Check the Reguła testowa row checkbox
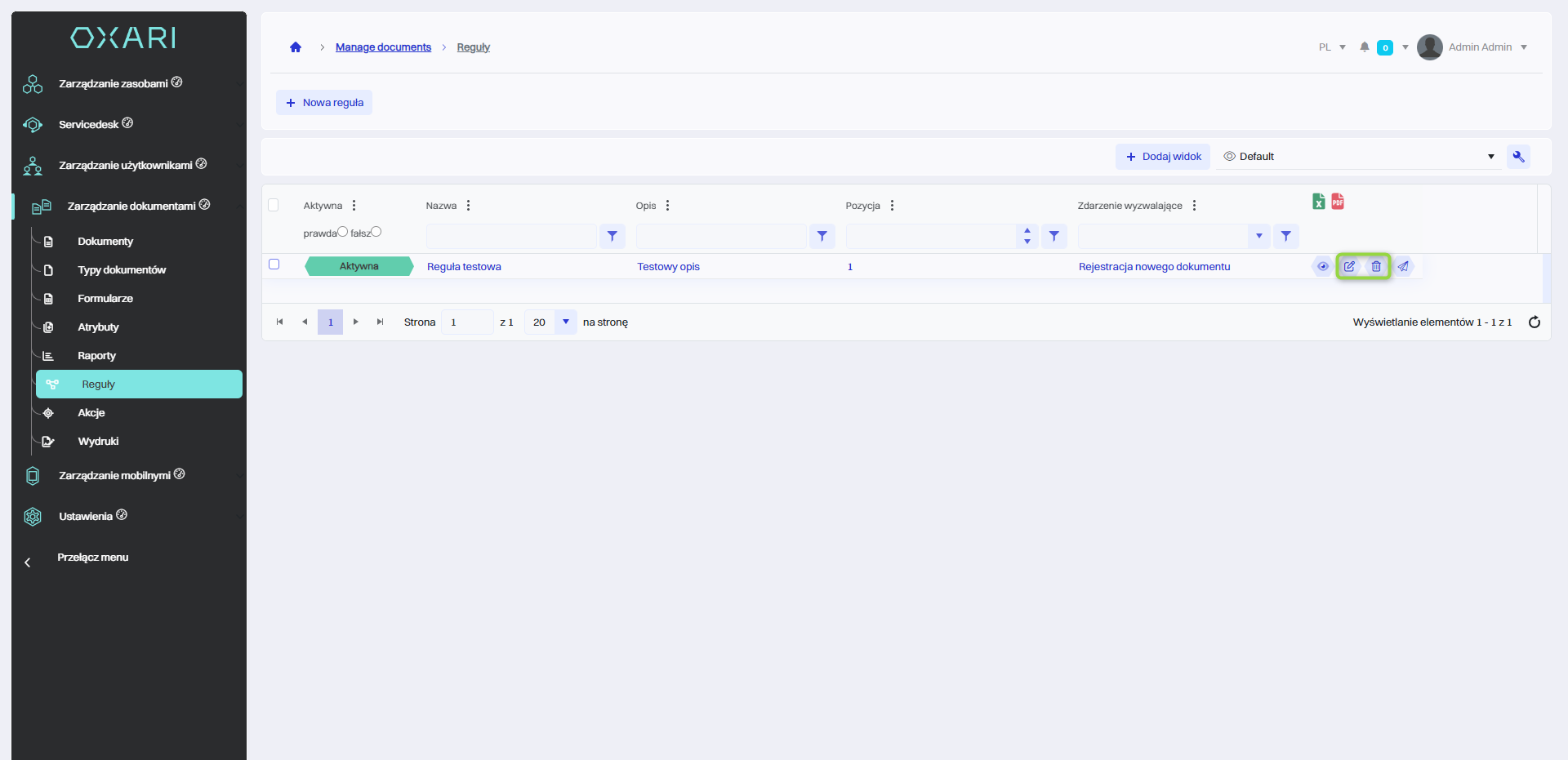 pos(274,264)
